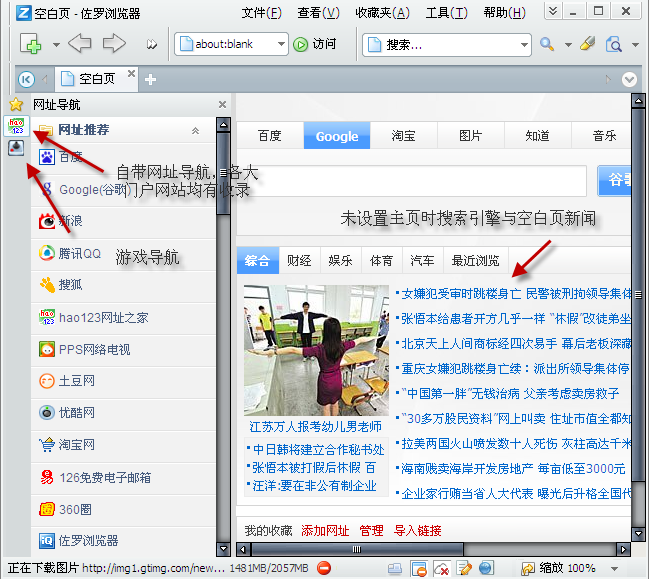Click the red stop loading status icon

point(324,568)
